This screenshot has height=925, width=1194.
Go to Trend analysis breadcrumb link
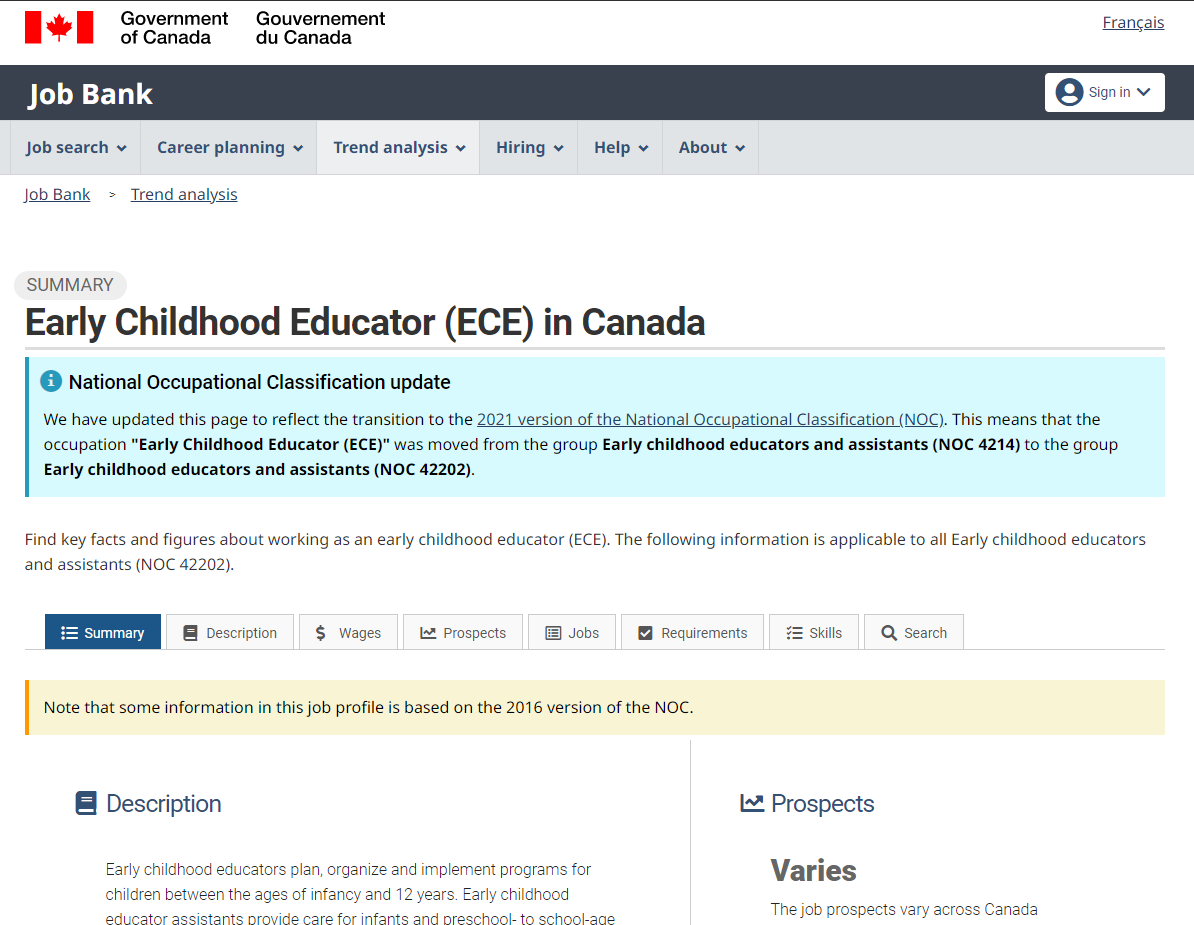[184, 195]
